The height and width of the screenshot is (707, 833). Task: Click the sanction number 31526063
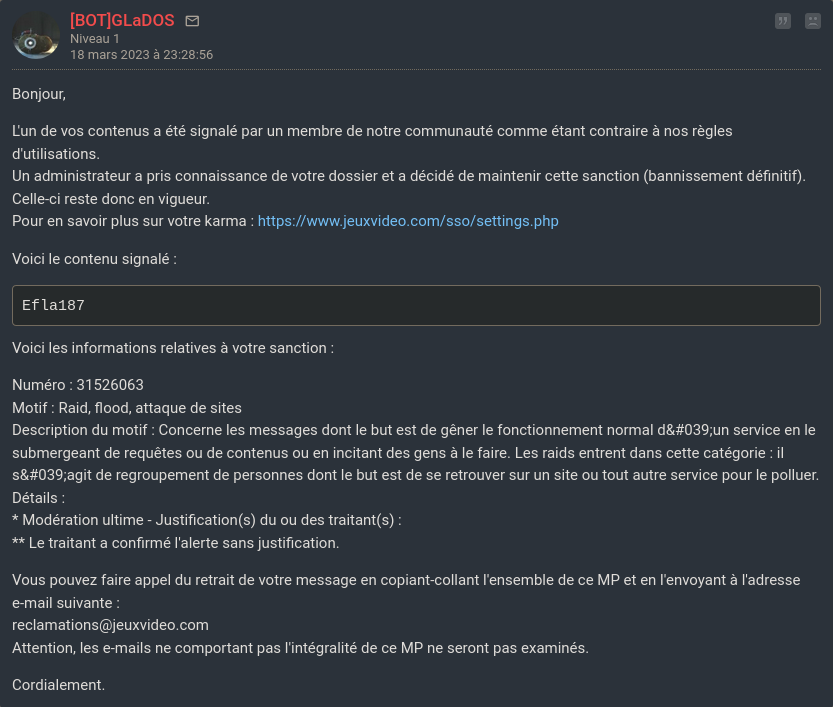click(x=110, y=385)
